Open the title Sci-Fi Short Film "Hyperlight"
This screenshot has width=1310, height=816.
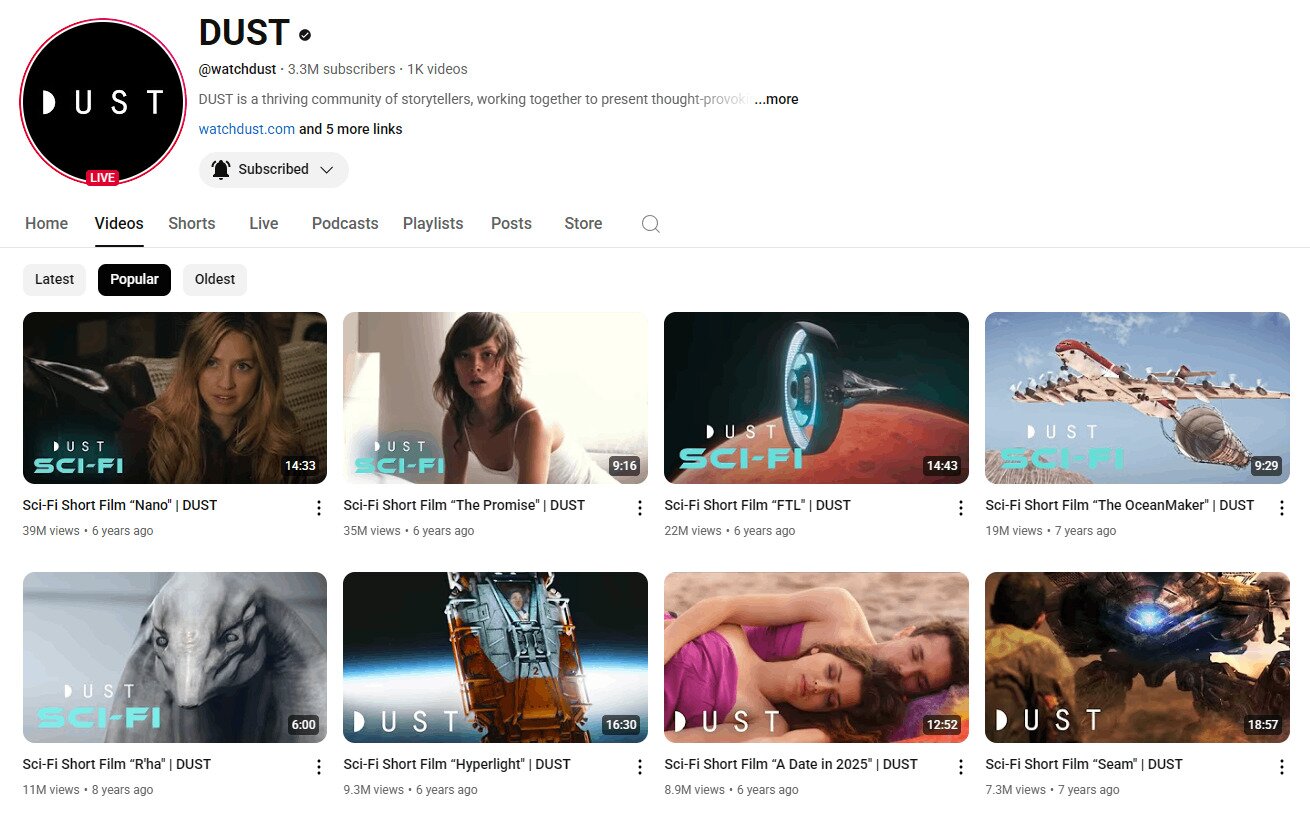coord(457,764)
